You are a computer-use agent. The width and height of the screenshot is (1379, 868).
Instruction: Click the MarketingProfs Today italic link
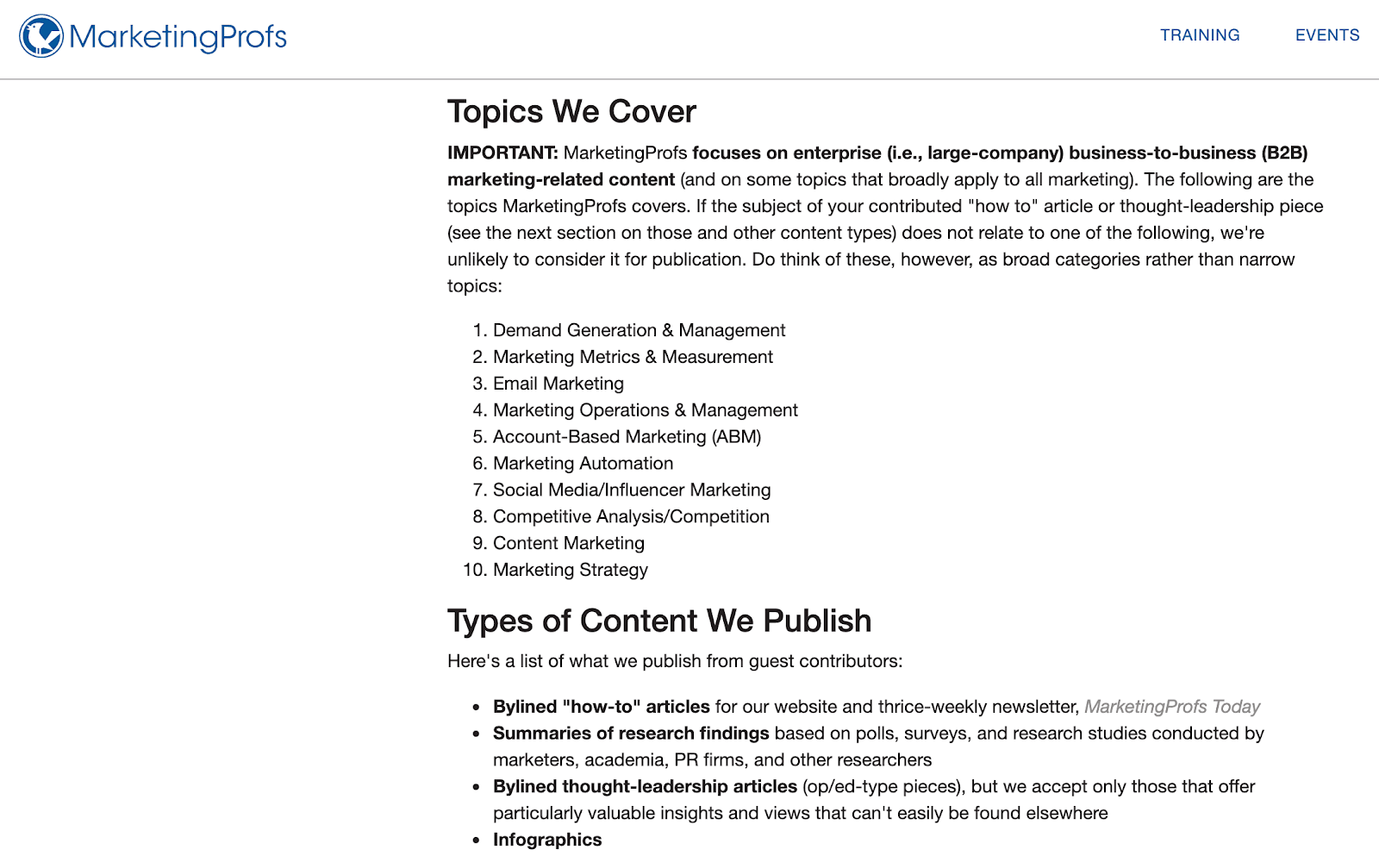coord(1172,706)
